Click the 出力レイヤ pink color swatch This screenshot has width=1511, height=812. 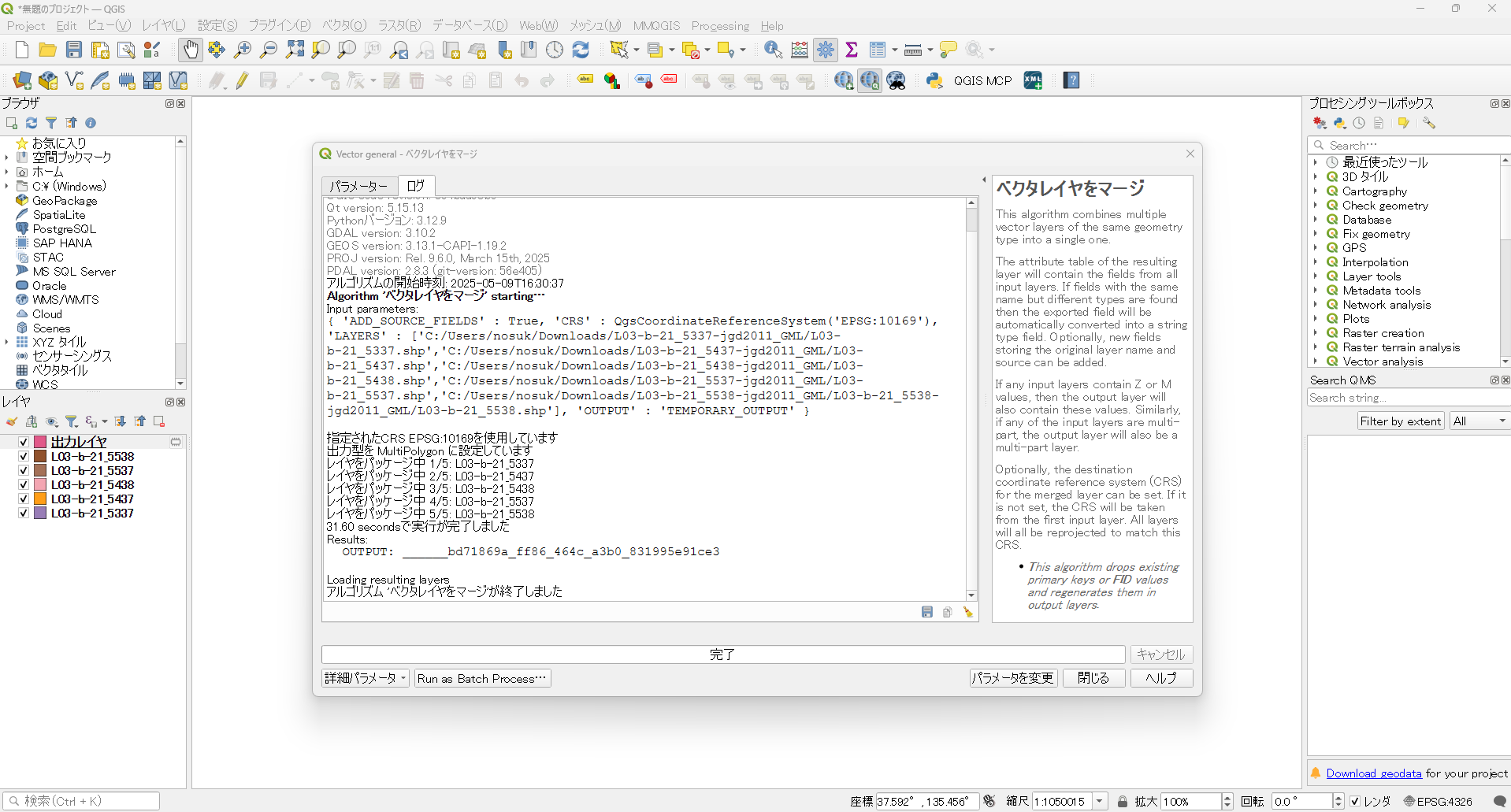point(40,443)
